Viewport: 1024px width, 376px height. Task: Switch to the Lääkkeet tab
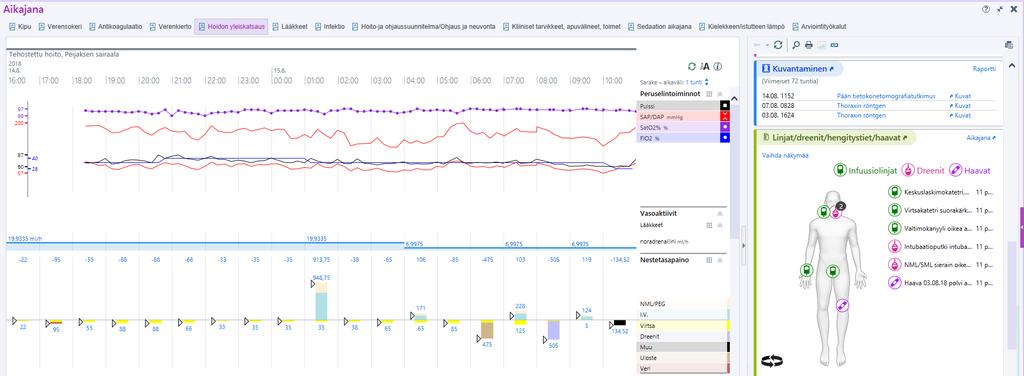point(290,27)
